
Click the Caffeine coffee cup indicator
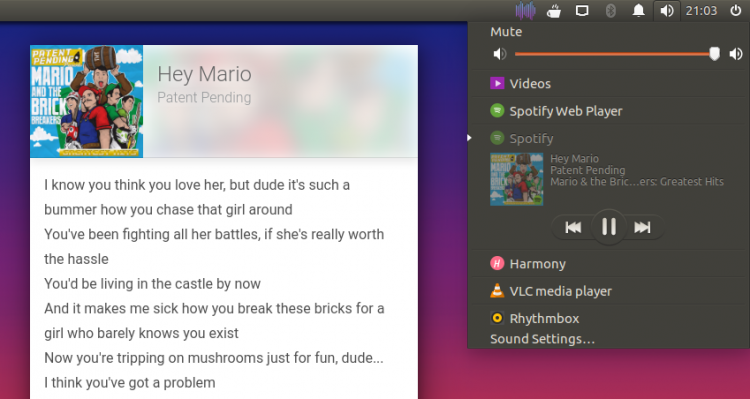click(x=554, y=11)
